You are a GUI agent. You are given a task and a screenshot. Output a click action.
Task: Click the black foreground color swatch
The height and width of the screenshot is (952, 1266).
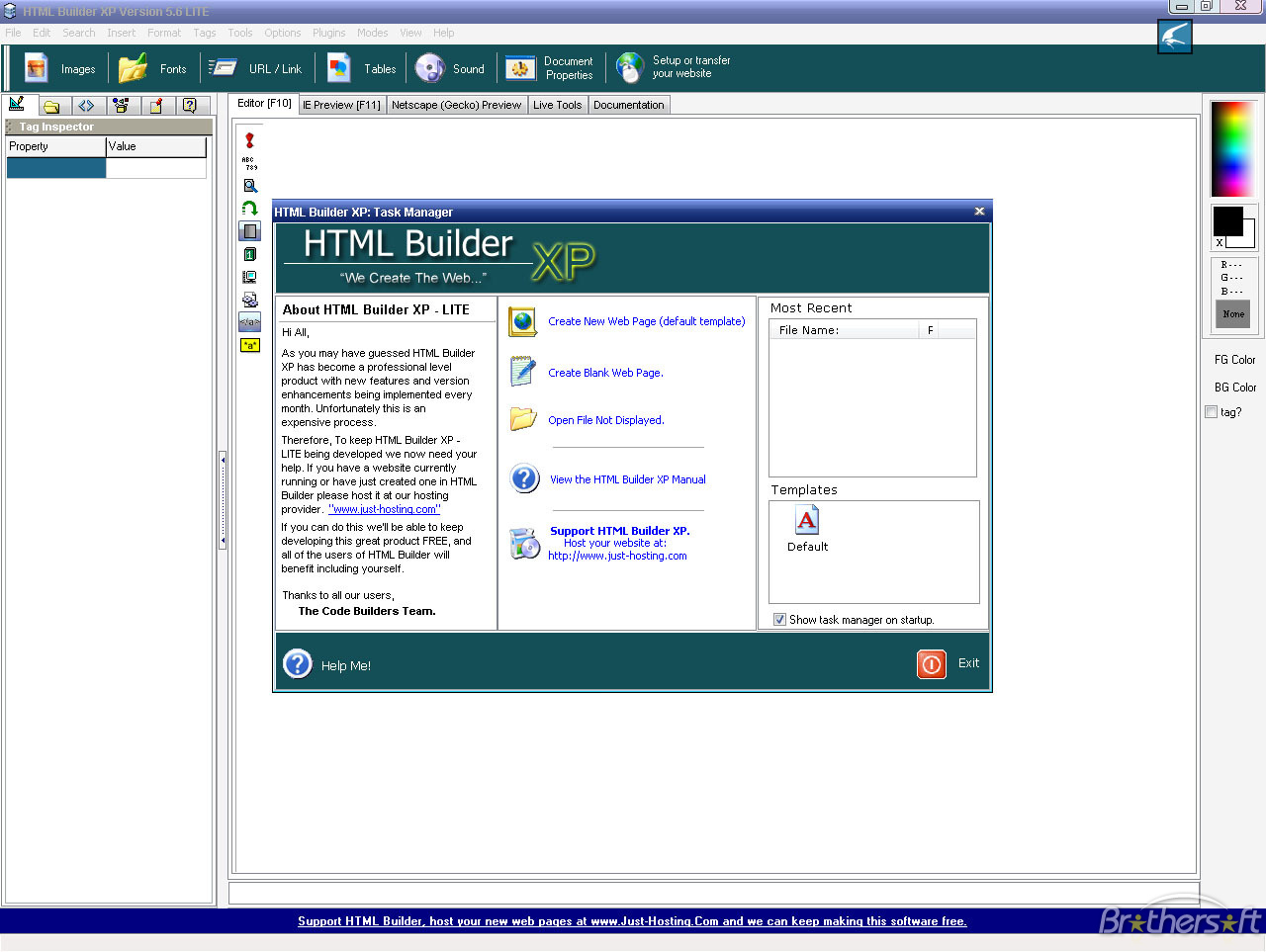1228,221
